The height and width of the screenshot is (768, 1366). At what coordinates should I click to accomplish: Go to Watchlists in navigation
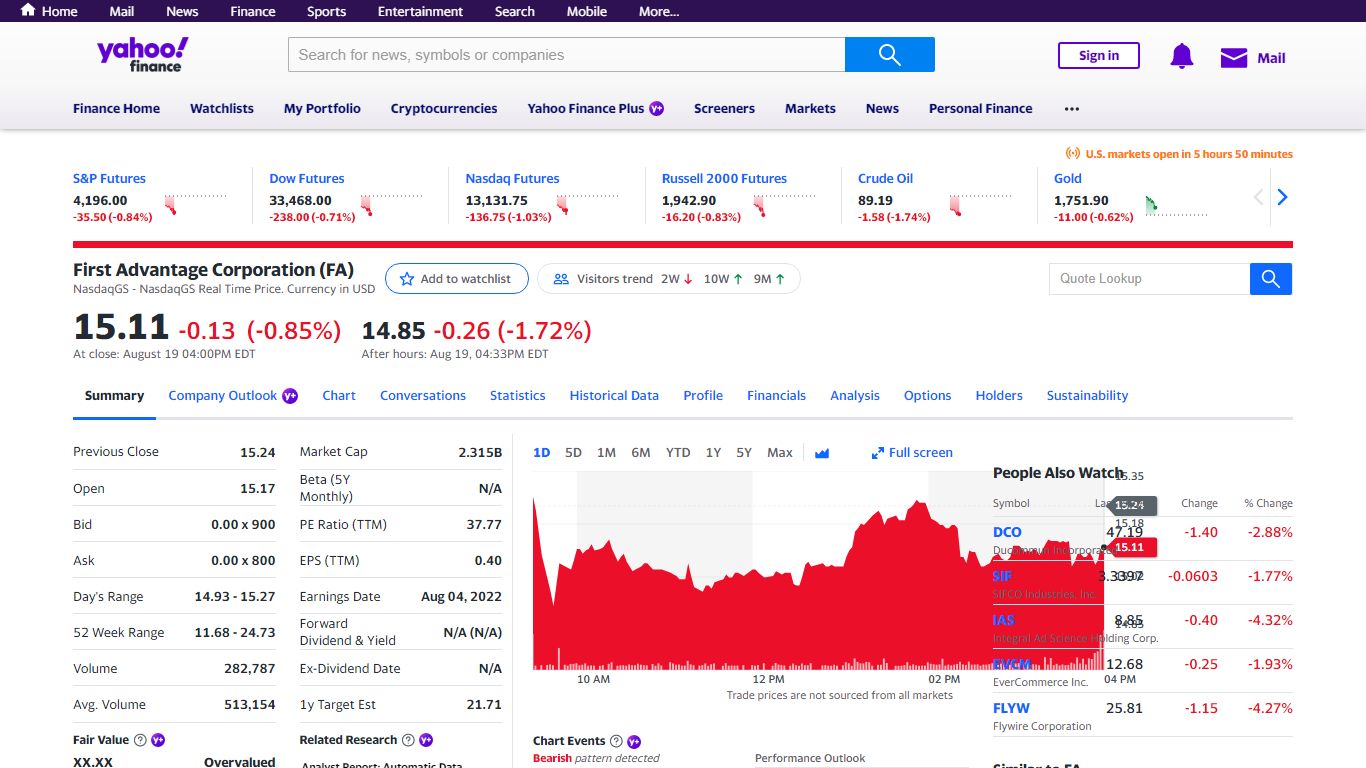click(222, 108)
